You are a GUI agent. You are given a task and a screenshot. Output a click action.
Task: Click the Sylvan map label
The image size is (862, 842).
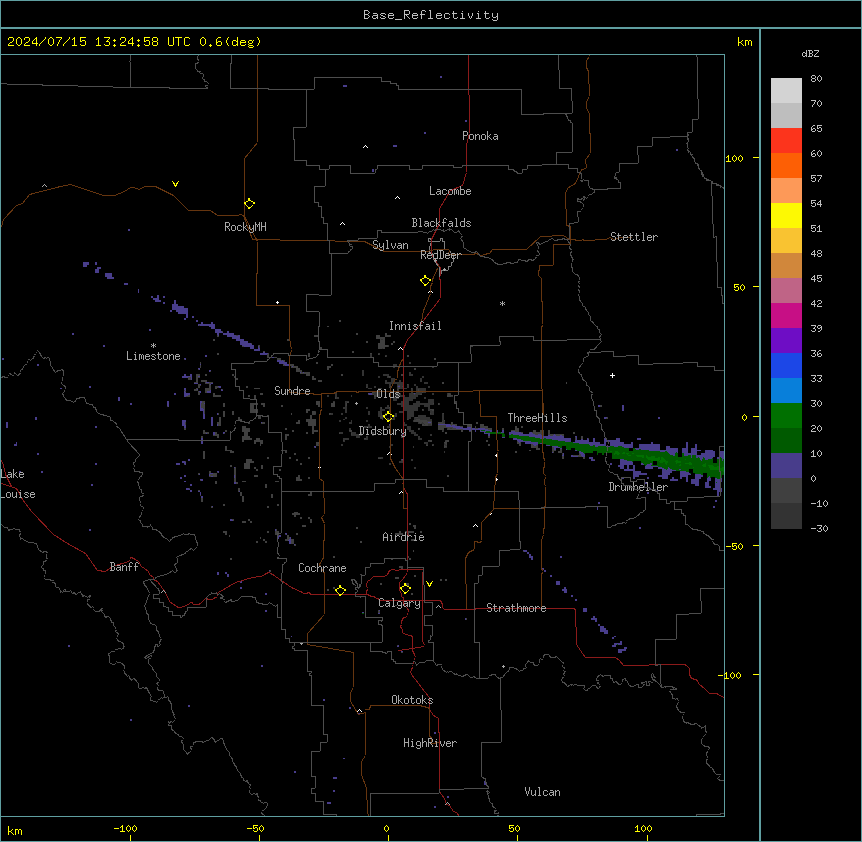click(x=390, y=245)
